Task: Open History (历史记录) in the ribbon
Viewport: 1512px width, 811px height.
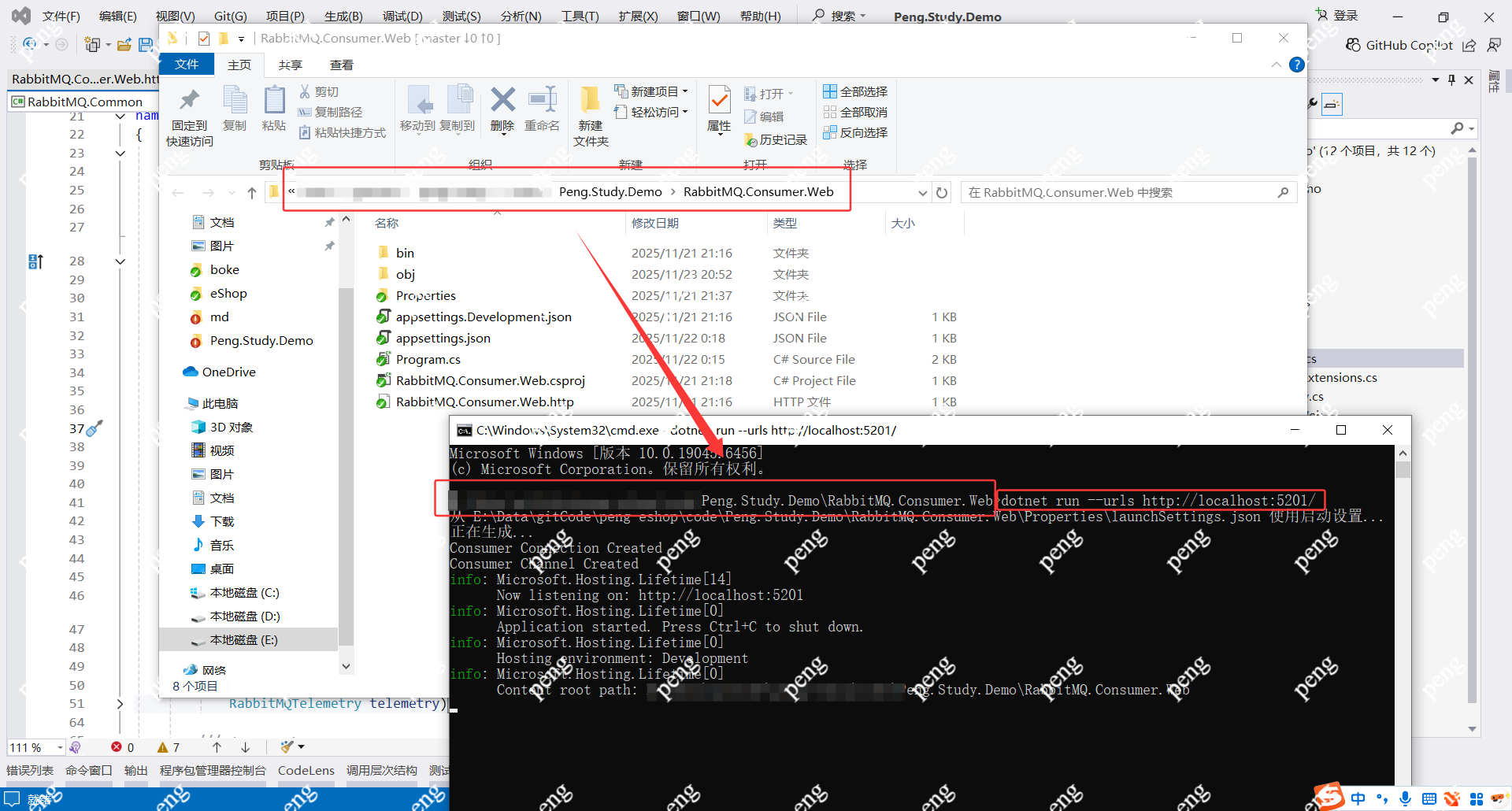Action: pos(776,139)
